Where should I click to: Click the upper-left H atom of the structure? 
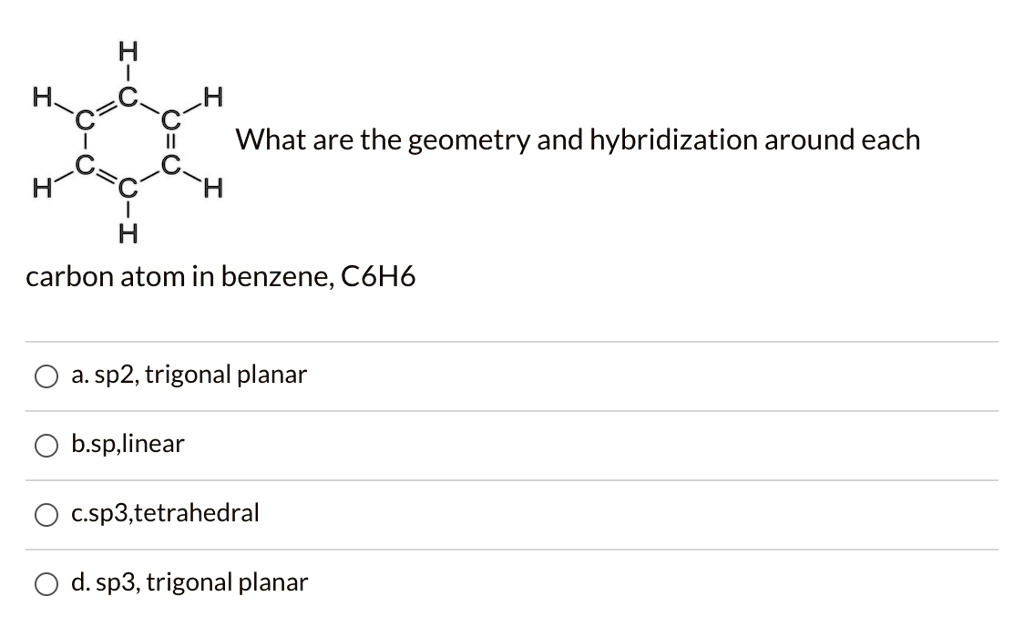(40, 97)
